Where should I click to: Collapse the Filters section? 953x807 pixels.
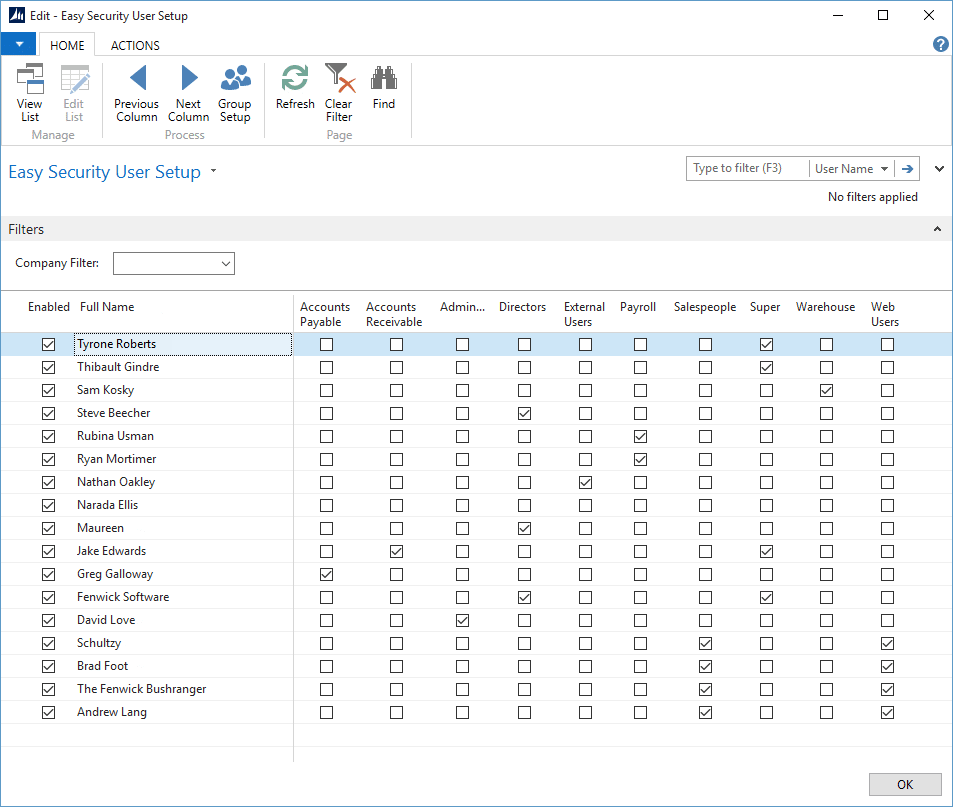tap(937, 229)
